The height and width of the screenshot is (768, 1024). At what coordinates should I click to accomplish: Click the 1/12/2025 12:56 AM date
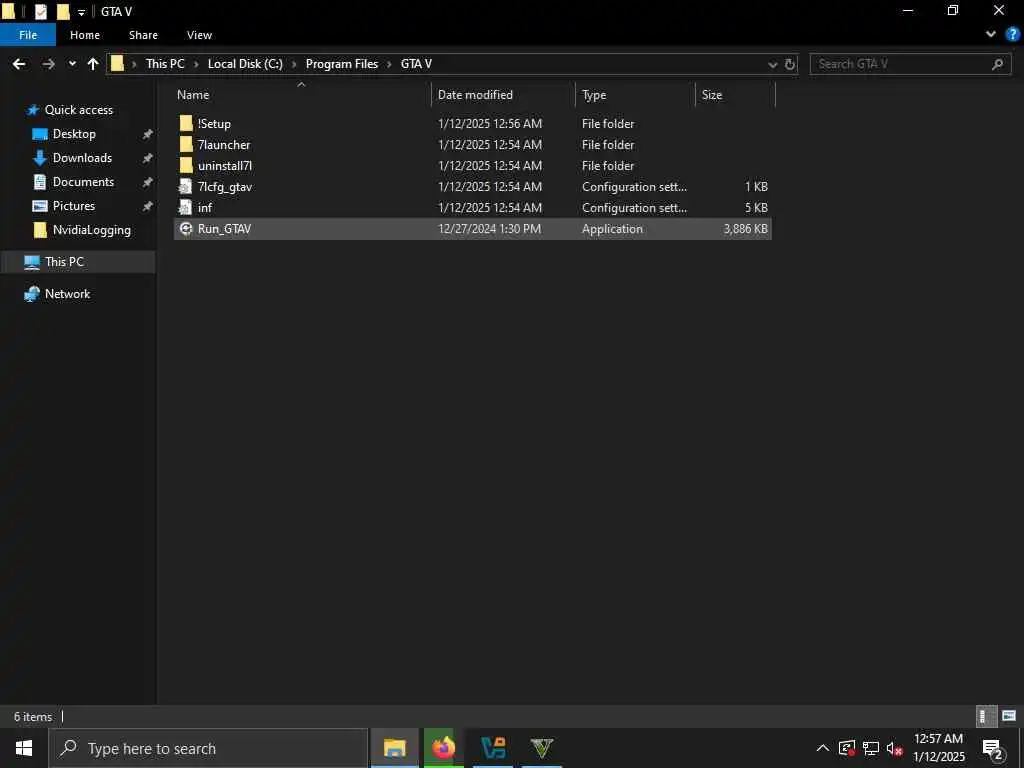(490, 123)
